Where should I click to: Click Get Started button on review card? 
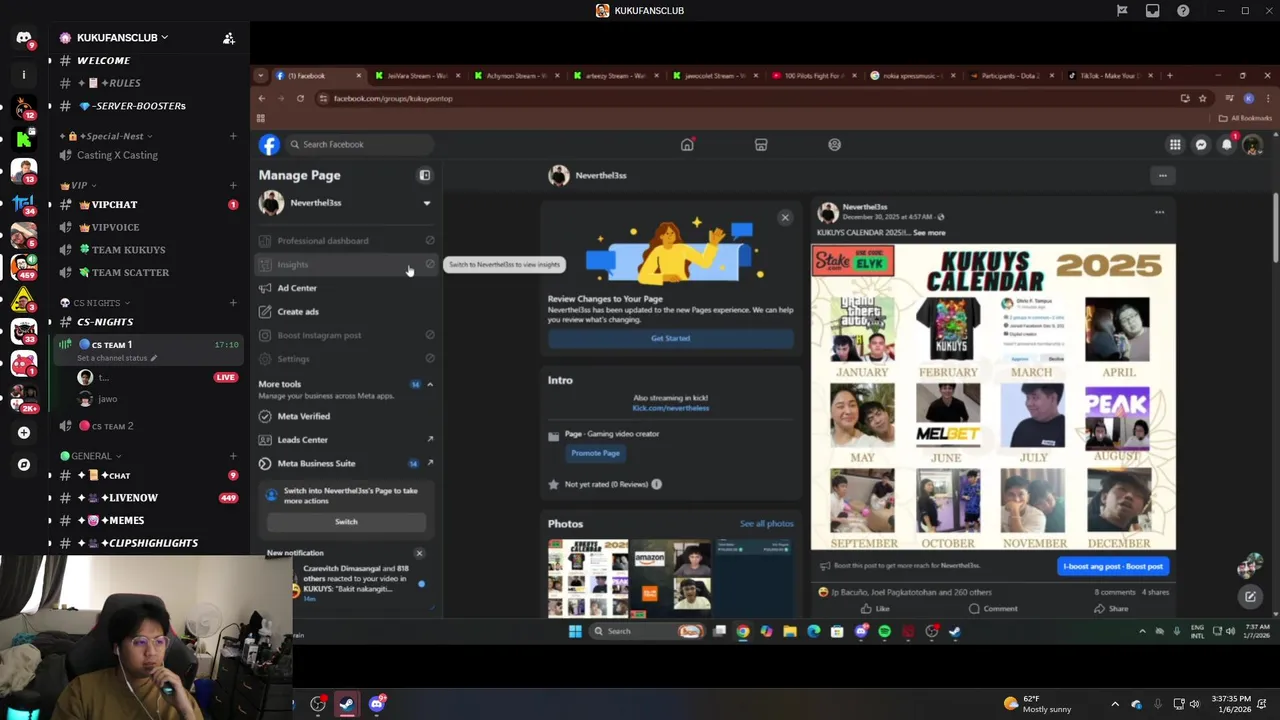tap(670, 338)
